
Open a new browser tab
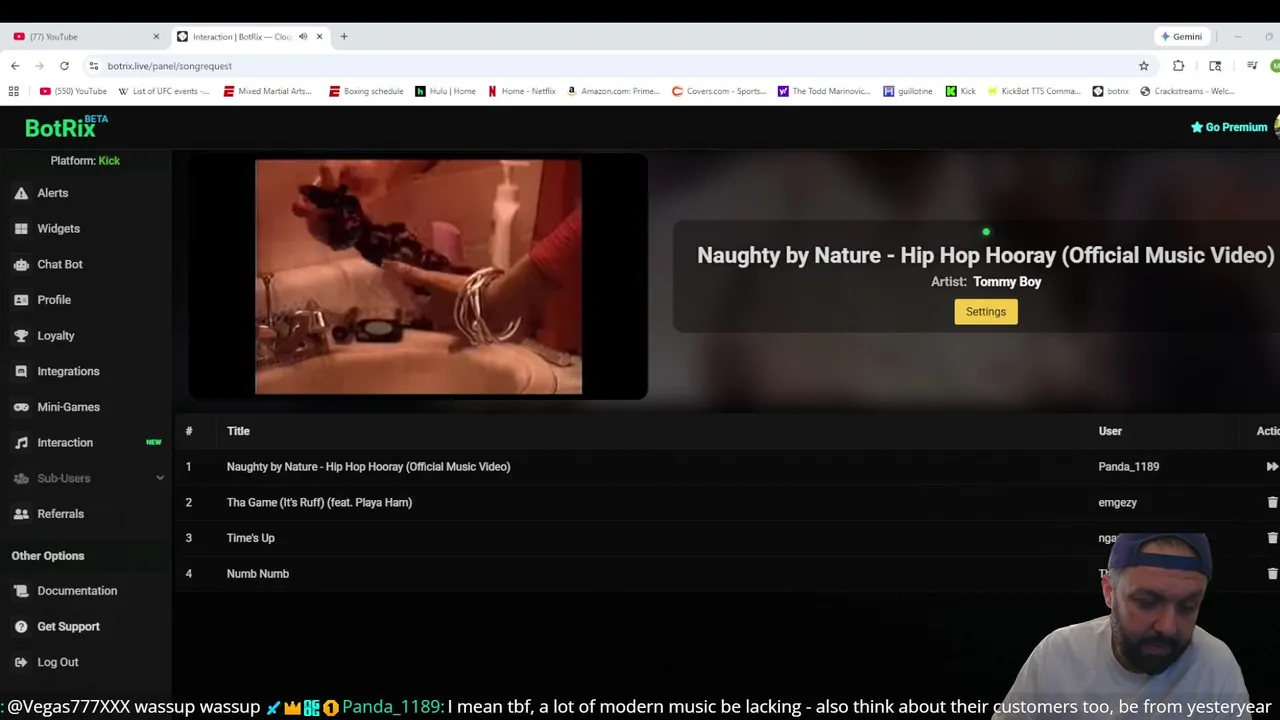[x=344, y=37]
